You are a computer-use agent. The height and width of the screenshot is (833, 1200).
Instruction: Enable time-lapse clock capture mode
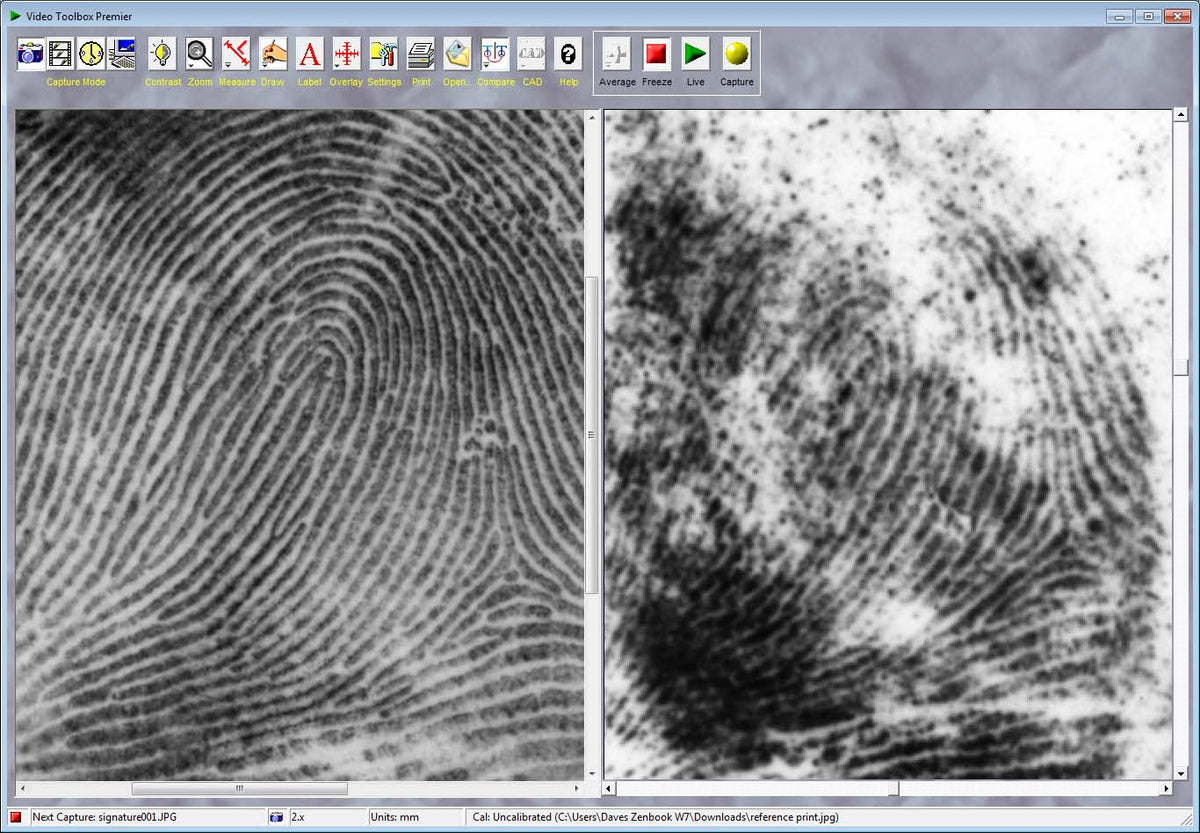(x=91, y=54)
